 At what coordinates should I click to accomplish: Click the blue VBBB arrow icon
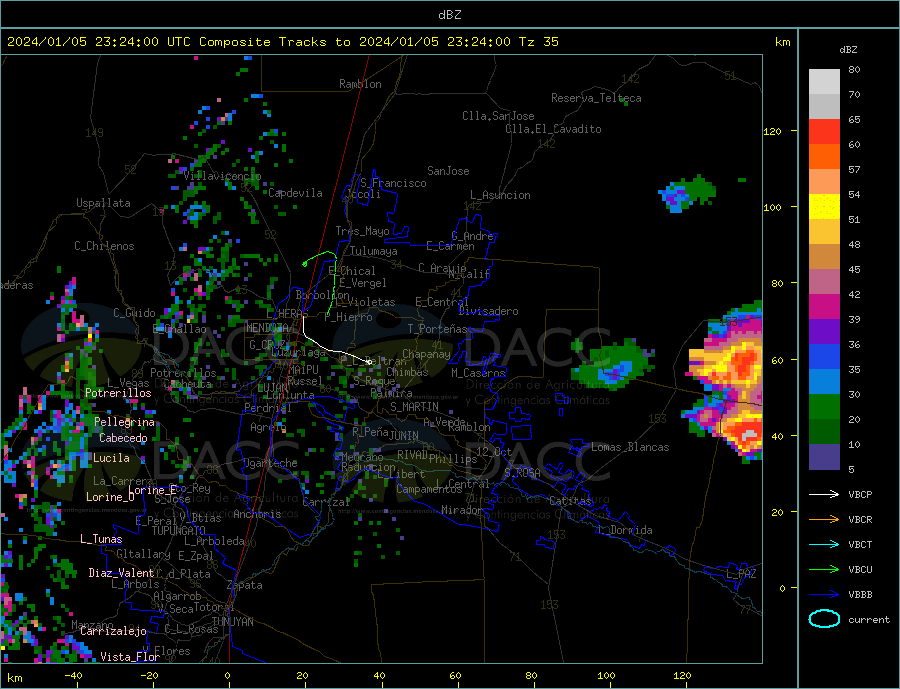(x=824, y=594)
